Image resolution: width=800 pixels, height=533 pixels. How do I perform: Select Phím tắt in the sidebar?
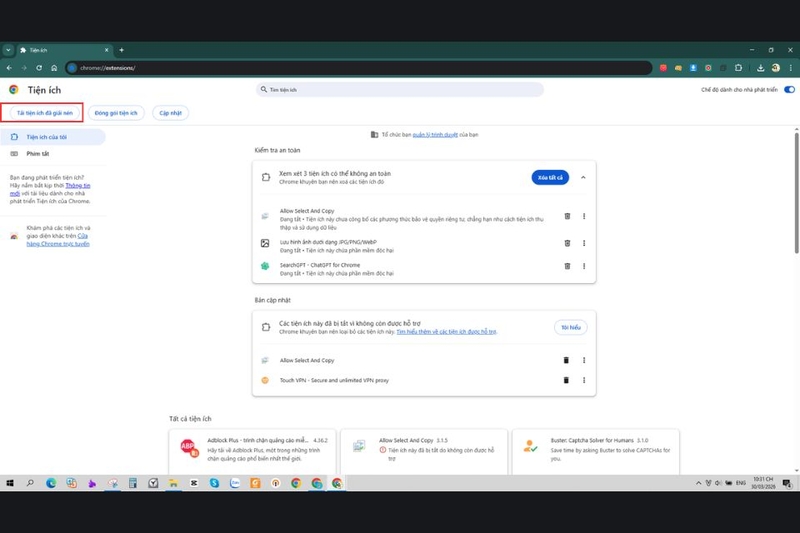click(38, 154)
